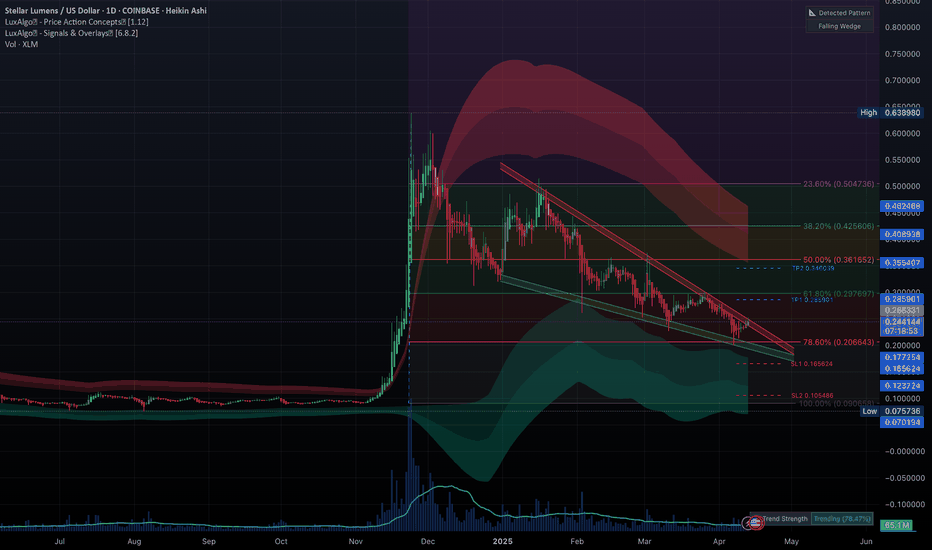
Task: Click the Sep date on time axis
Action: point(209,542)
